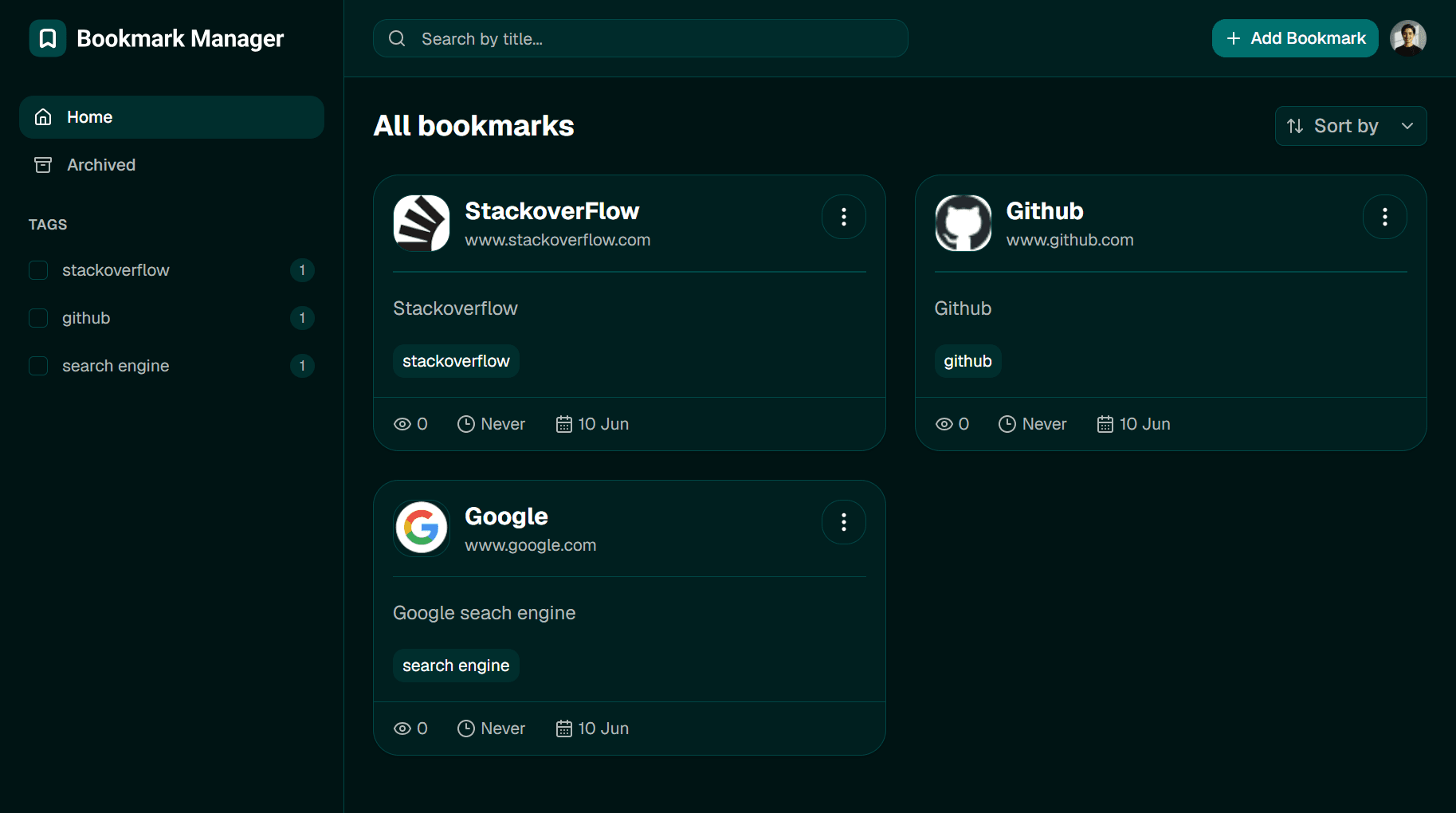
Task: Click view count eye icon on Github card
Action: (944, 424)
